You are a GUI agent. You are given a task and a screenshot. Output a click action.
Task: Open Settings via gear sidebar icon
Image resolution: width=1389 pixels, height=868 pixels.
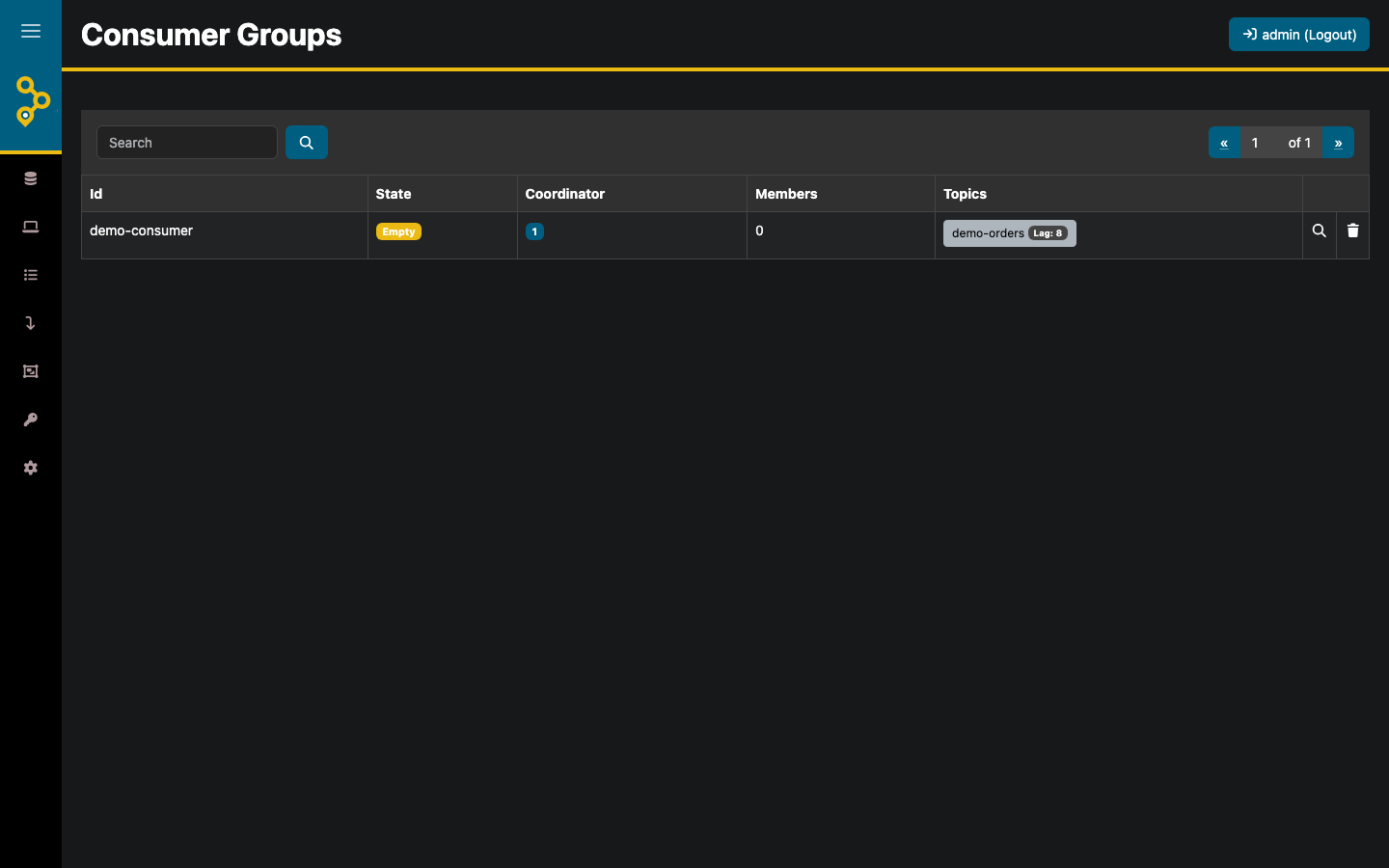31,468
